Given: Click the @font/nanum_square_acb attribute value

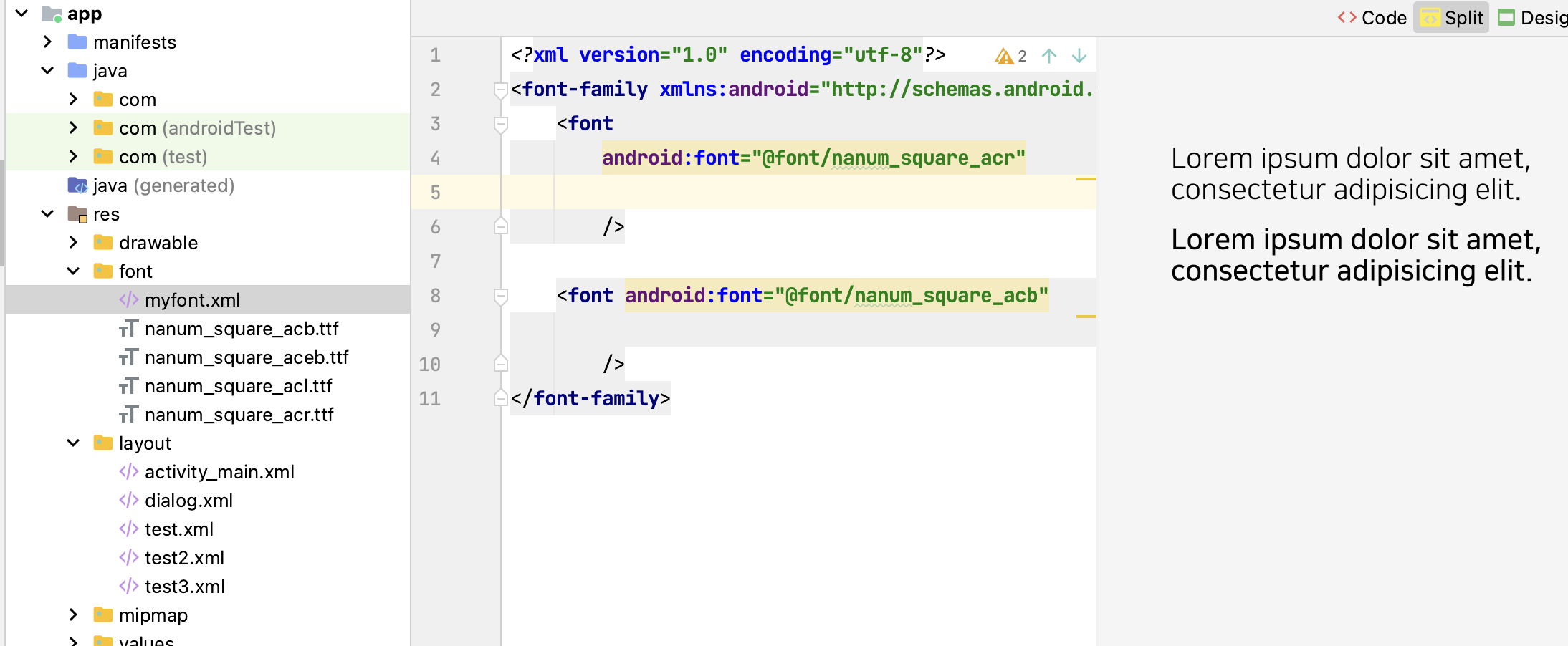Looking at the screenshot, I should 912,295.
